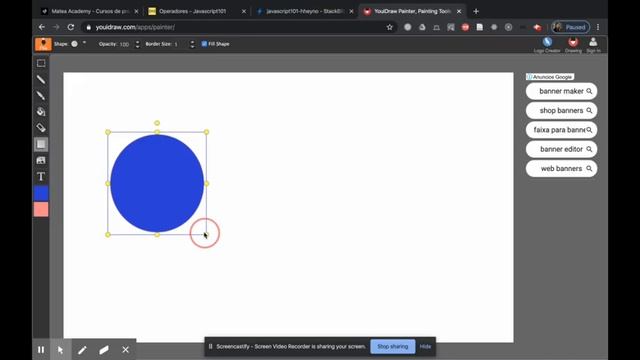Click the rotation handle above the circle
This screenshot has height=360, width=640.
click(x=157, y=123)
